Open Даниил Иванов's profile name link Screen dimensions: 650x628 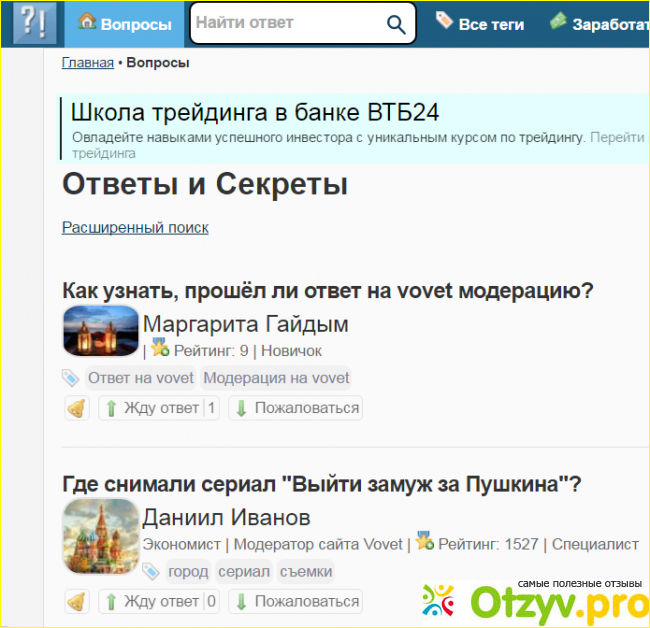tap(226, 517)
